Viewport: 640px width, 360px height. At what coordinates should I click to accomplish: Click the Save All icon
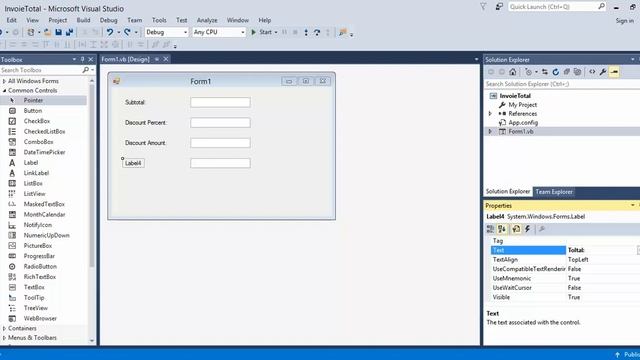(69, 32)
